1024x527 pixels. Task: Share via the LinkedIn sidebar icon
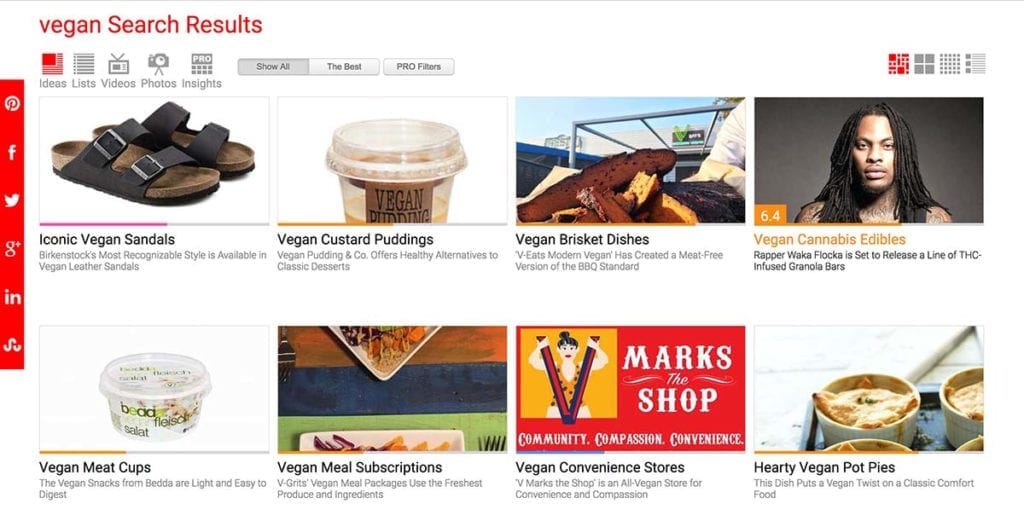12,297
